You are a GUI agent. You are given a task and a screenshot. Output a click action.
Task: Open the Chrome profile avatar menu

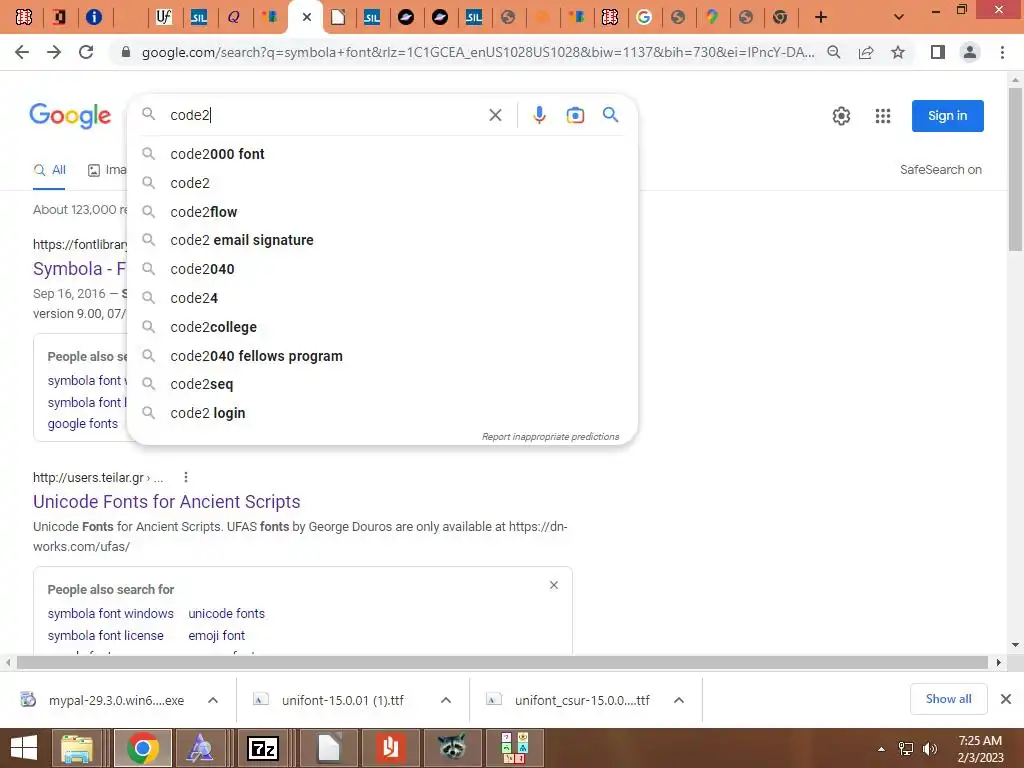pyautogui.click(x=970, y=52)
